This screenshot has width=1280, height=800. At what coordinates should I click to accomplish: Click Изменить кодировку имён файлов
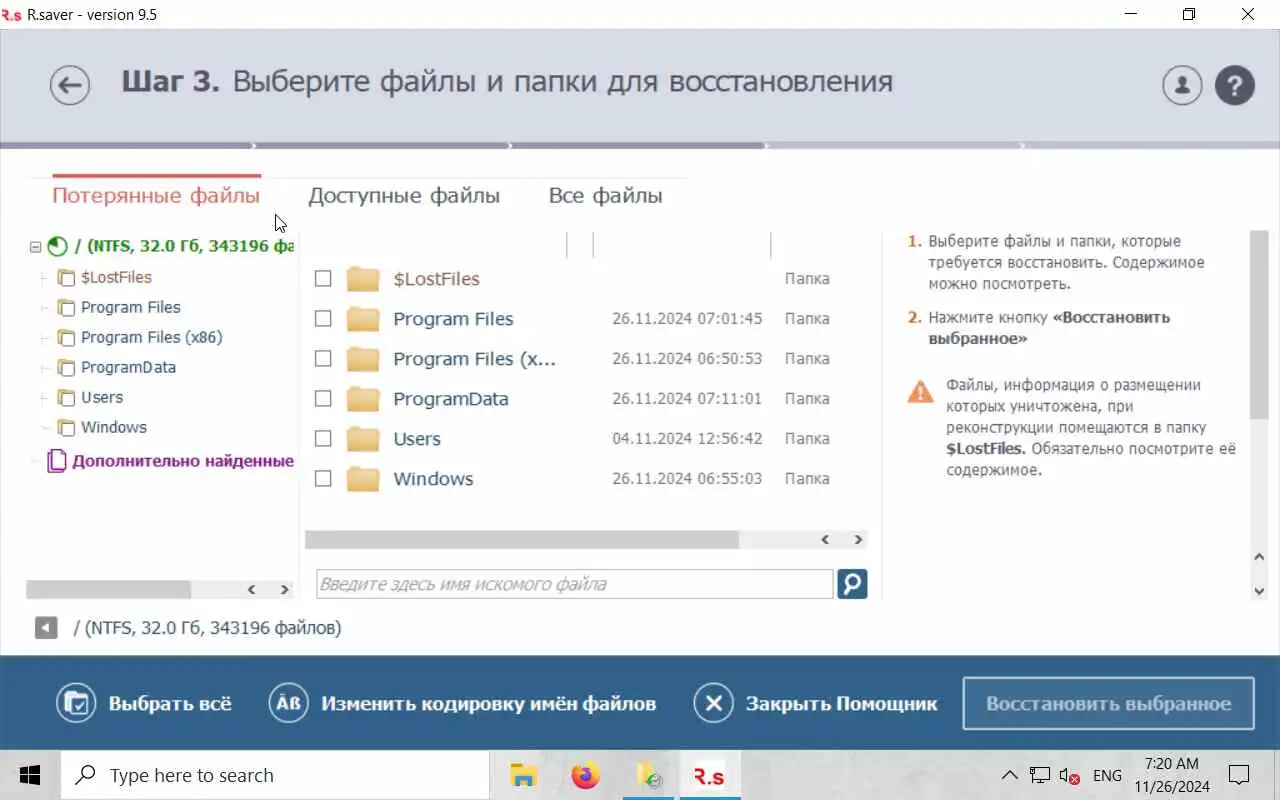point(489,704)
